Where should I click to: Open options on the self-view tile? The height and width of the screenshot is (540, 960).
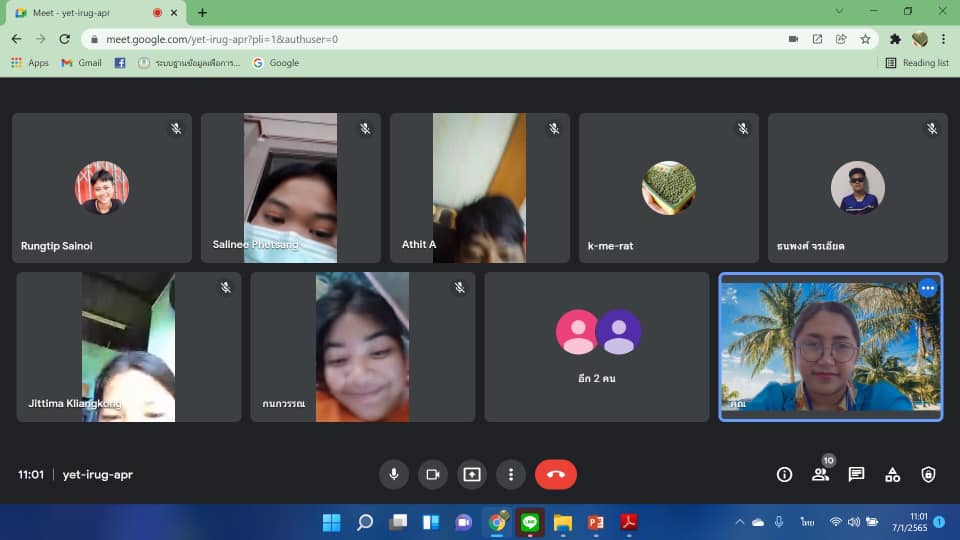point(927,288)
